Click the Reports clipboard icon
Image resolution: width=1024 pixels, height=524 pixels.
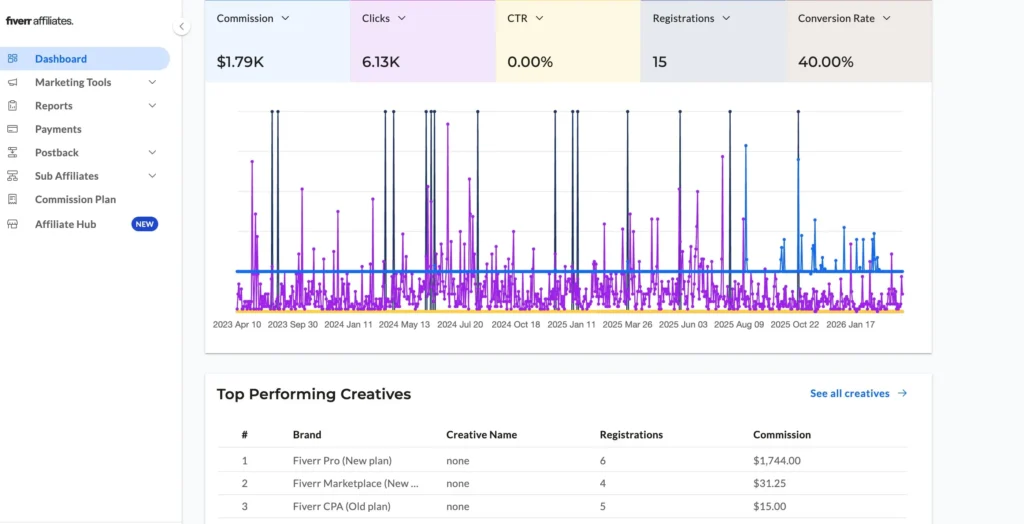(x=12, y=106)
